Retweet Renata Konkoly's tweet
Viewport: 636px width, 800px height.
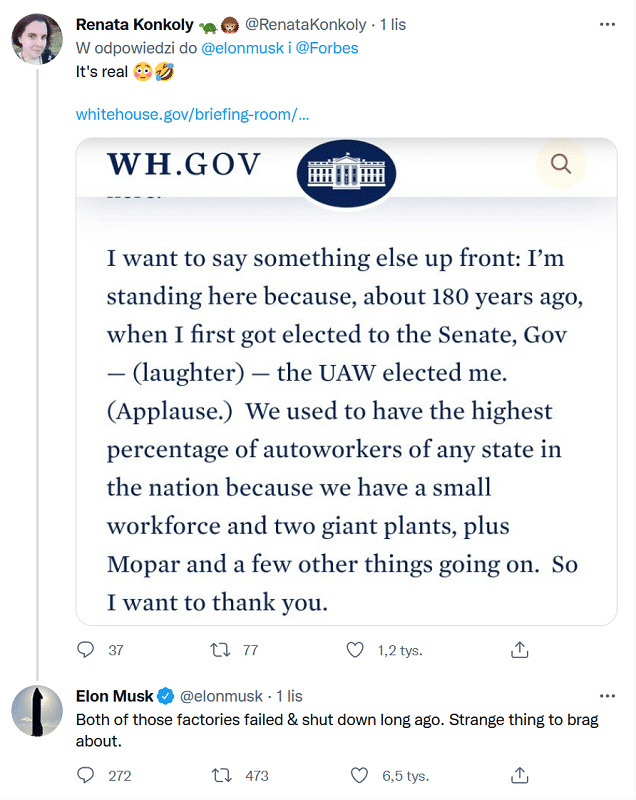click(220, 649)
